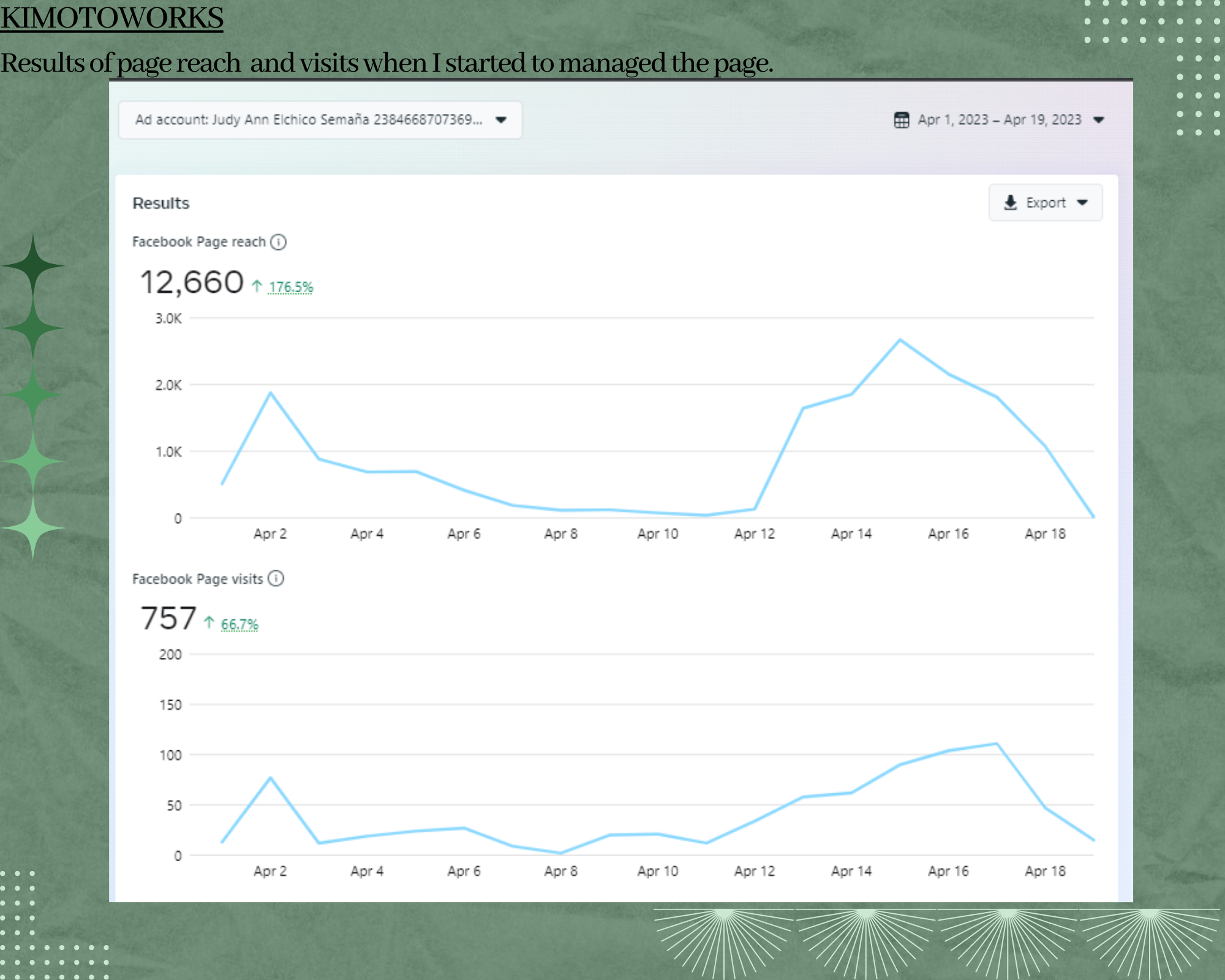Click the 150 axis label on visits chart
Viewport: 1225px width, 980px height.
[x=170, y=705]
